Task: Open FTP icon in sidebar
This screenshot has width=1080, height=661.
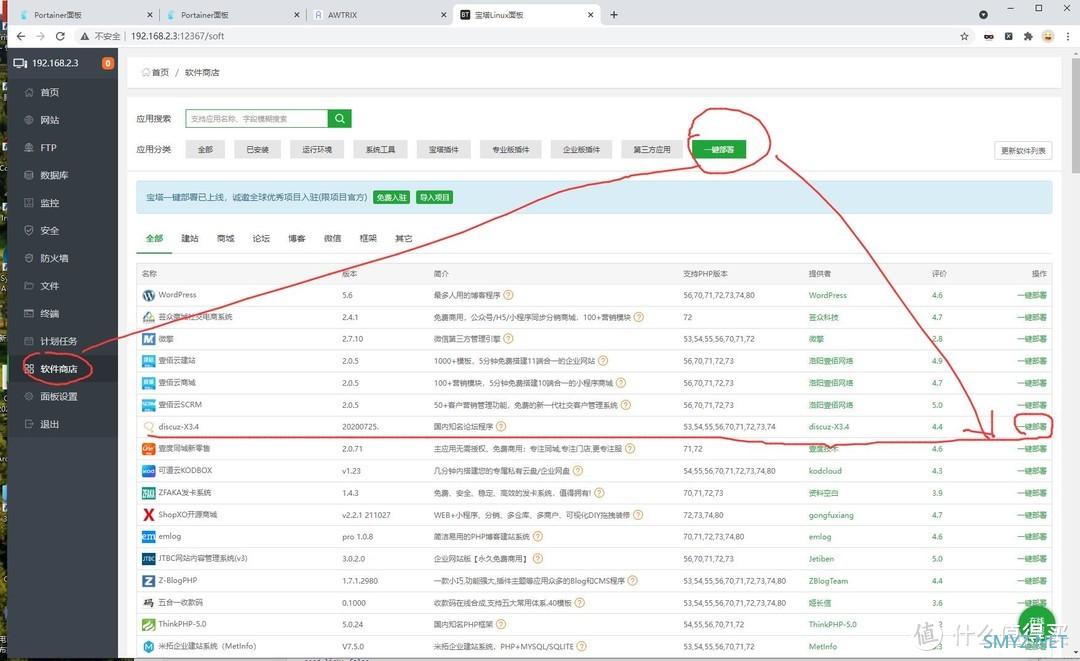Action: click(29, 147)
